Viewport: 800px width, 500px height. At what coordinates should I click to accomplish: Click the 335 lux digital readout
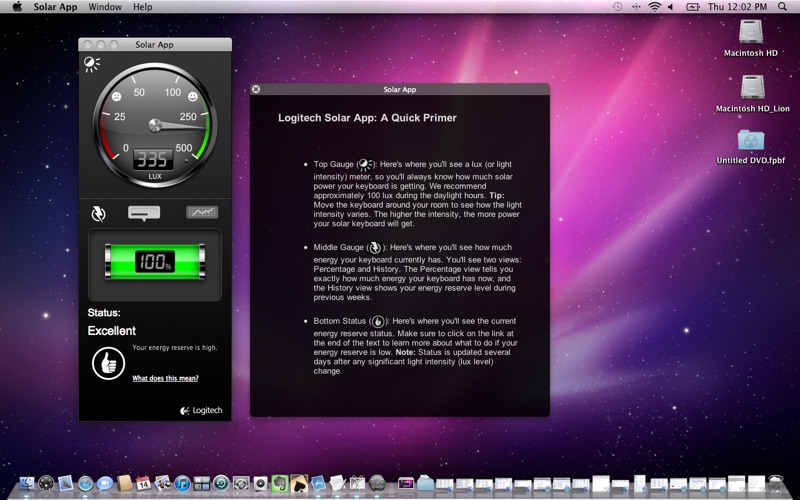[153, 160]
